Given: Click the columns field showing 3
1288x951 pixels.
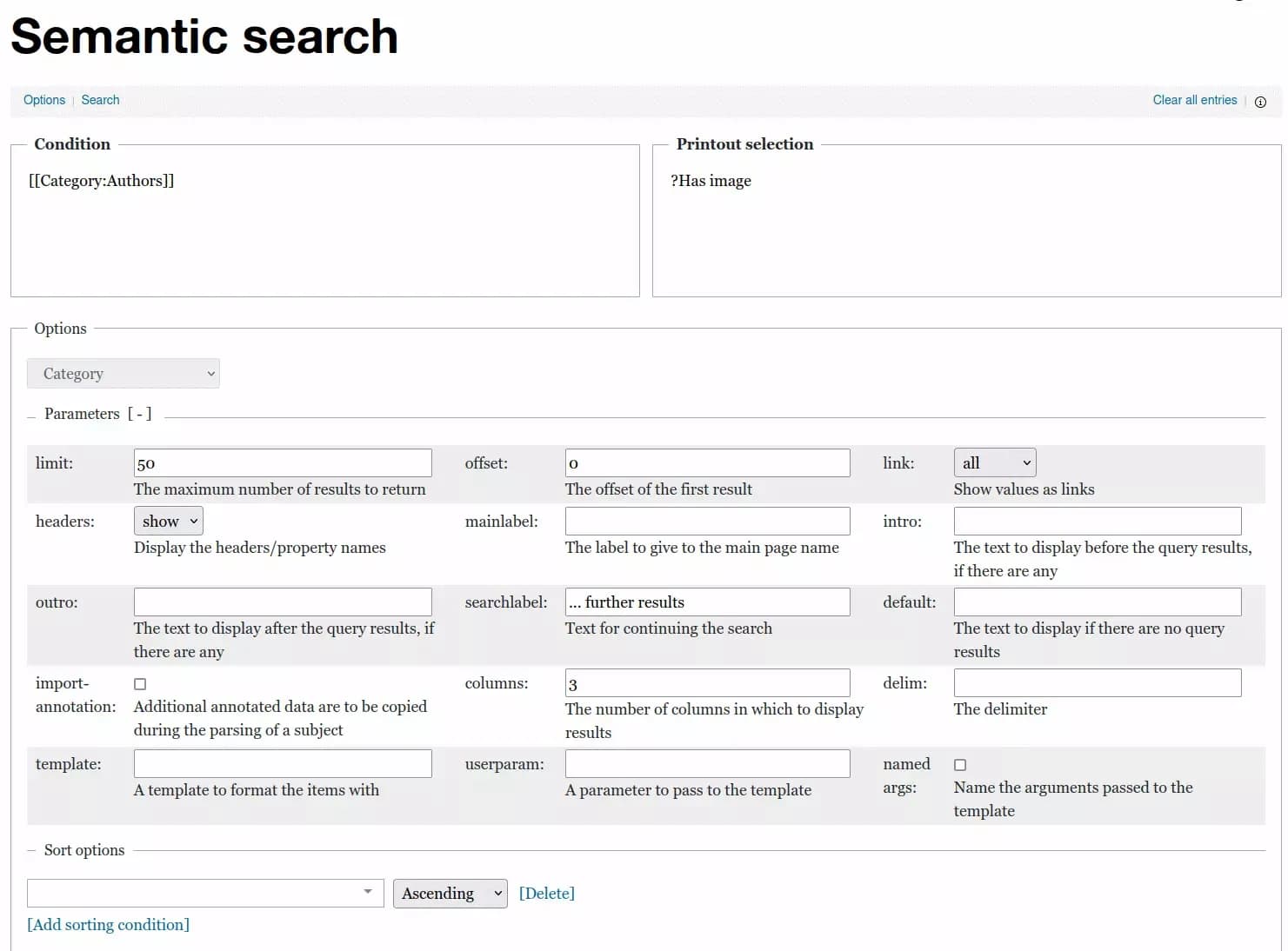Looking at the screenshot, I should pos(706,682).
